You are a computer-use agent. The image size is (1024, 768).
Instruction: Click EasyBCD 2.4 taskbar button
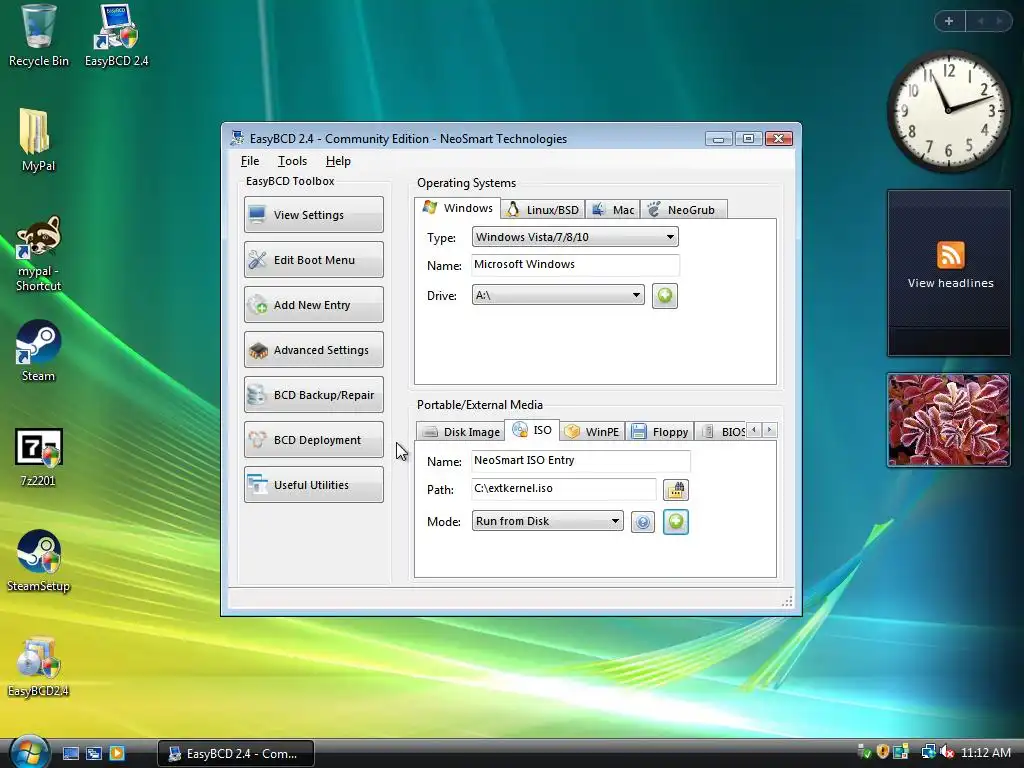(x=236, y=754)
